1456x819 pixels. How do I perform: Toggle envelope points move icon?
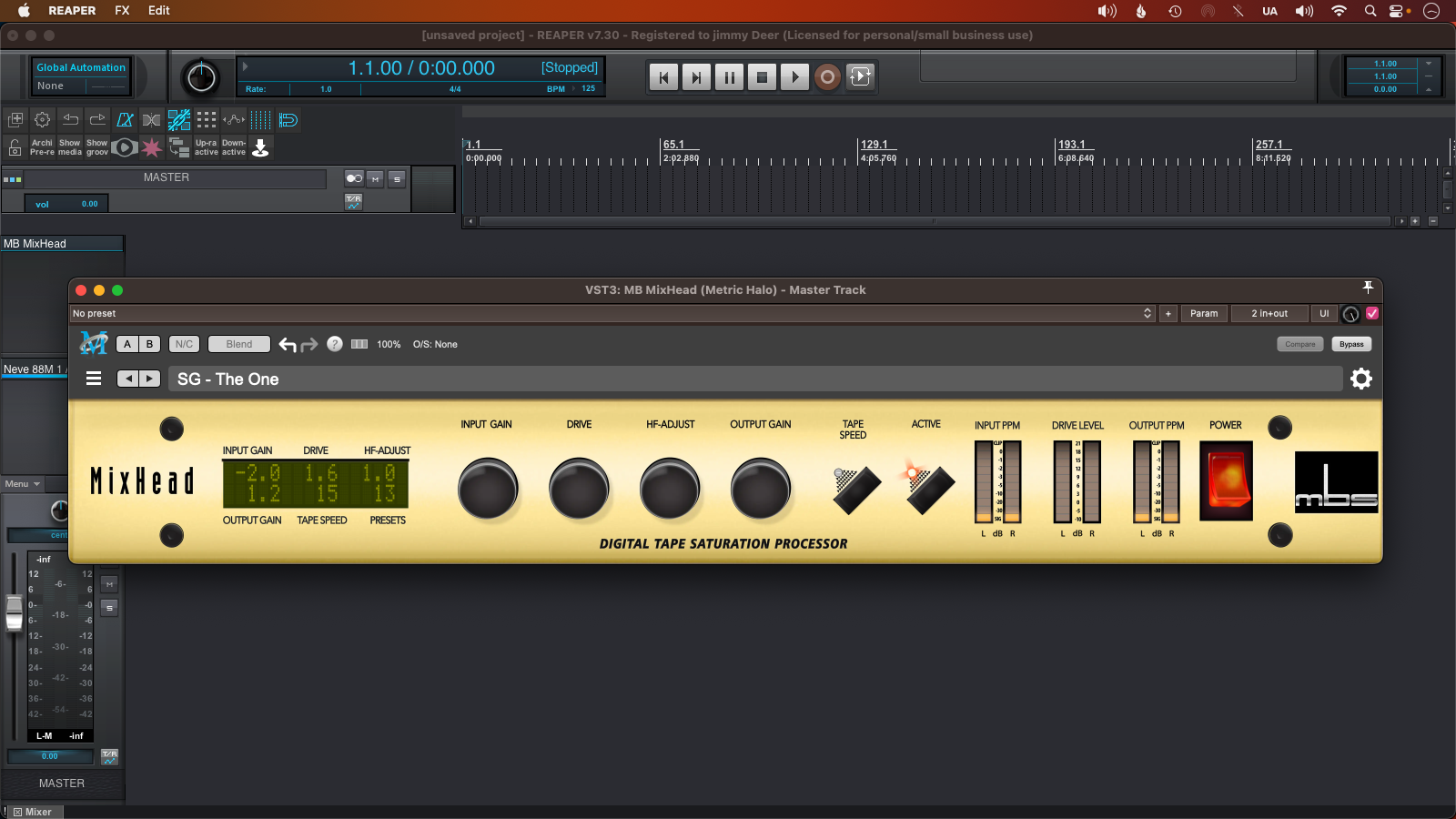click(x=234, y=119)
